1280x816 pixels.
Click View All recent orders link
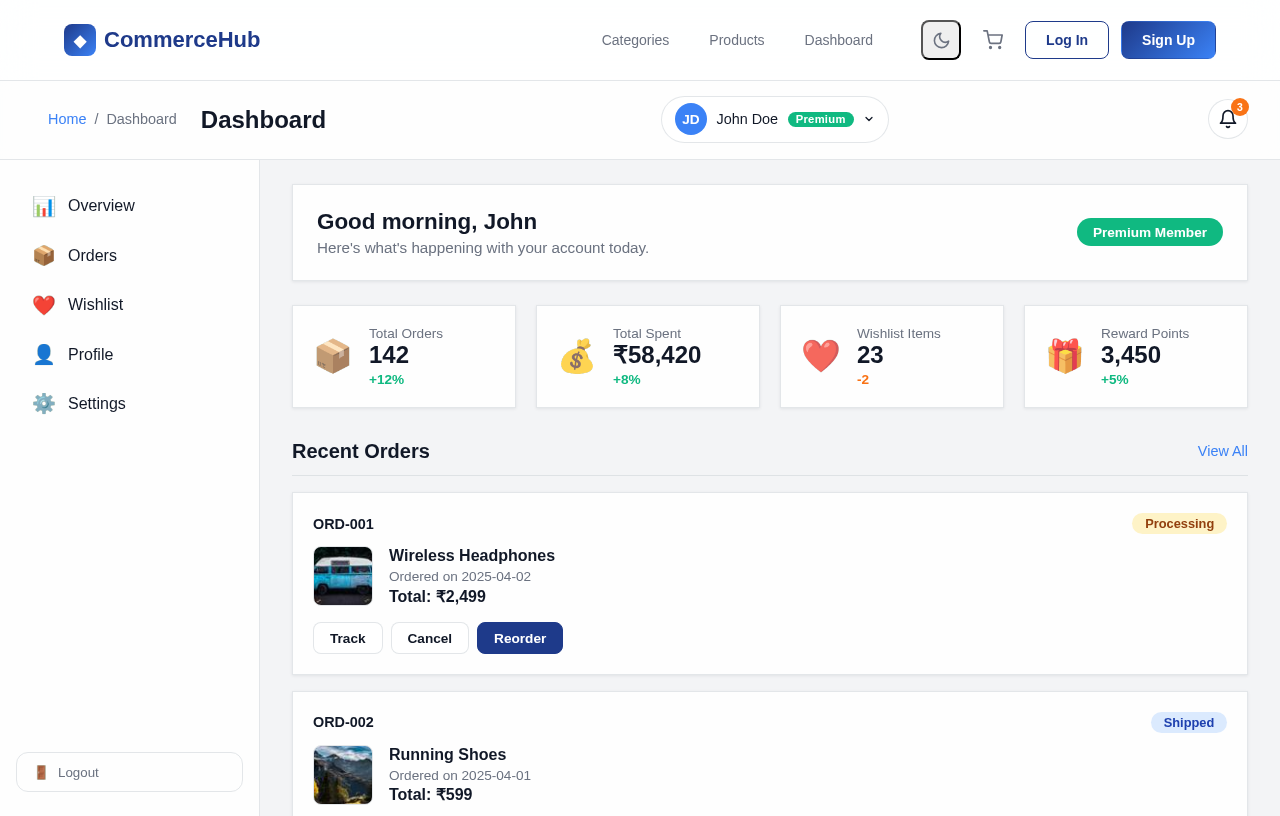coord(1223,451)
